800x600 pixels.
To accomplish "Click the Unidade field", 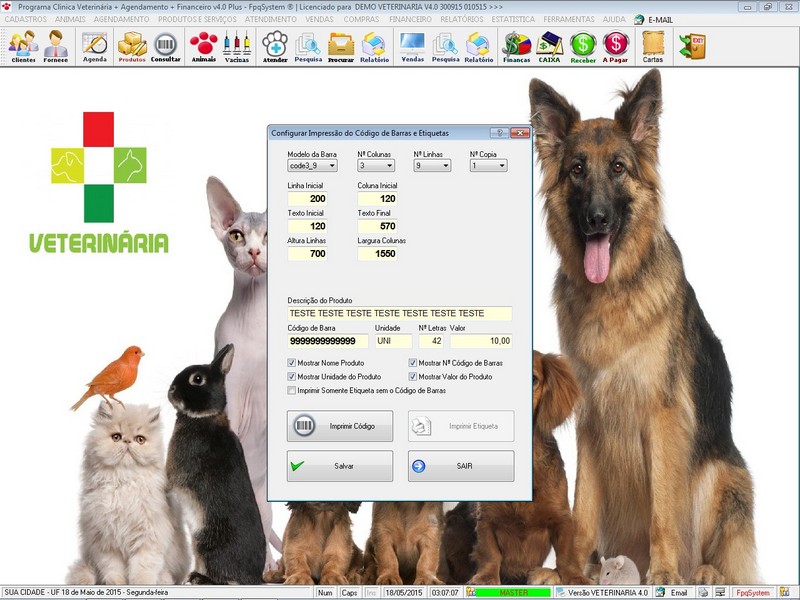I will point(393,341).
